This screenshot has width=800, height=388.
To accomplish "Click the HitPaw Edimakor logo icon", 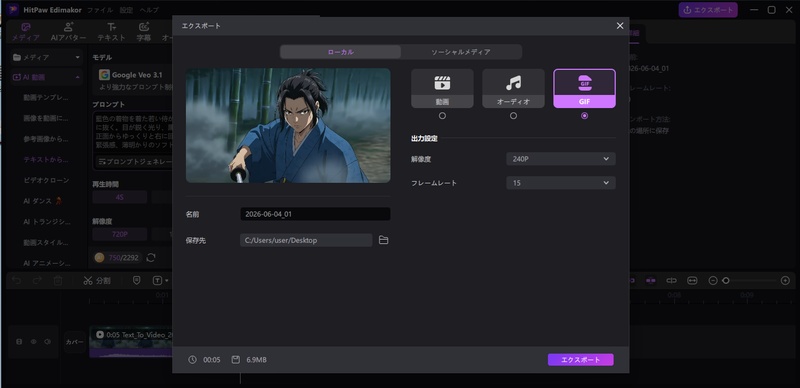I will (x=13, y=10).
